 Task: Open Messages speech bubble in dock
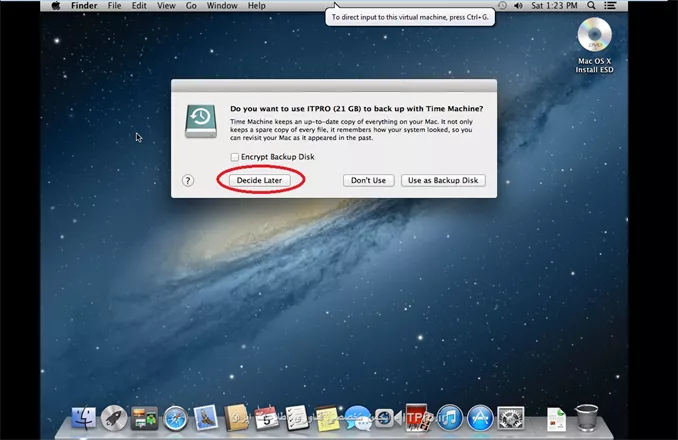pos(358,418)
